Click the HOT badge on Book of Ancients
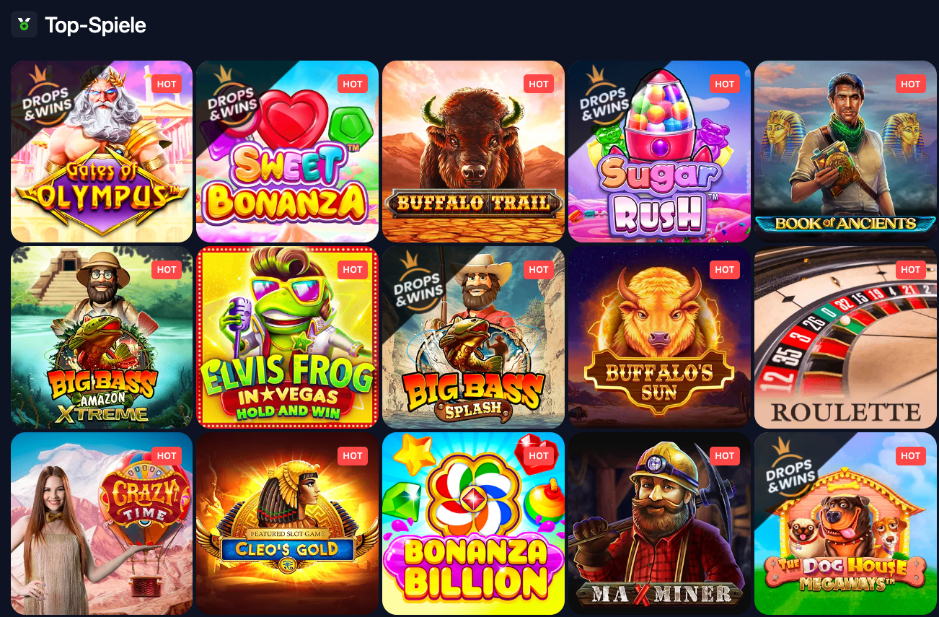The width and height of the screenshot is (939, 617). (910, 84)
